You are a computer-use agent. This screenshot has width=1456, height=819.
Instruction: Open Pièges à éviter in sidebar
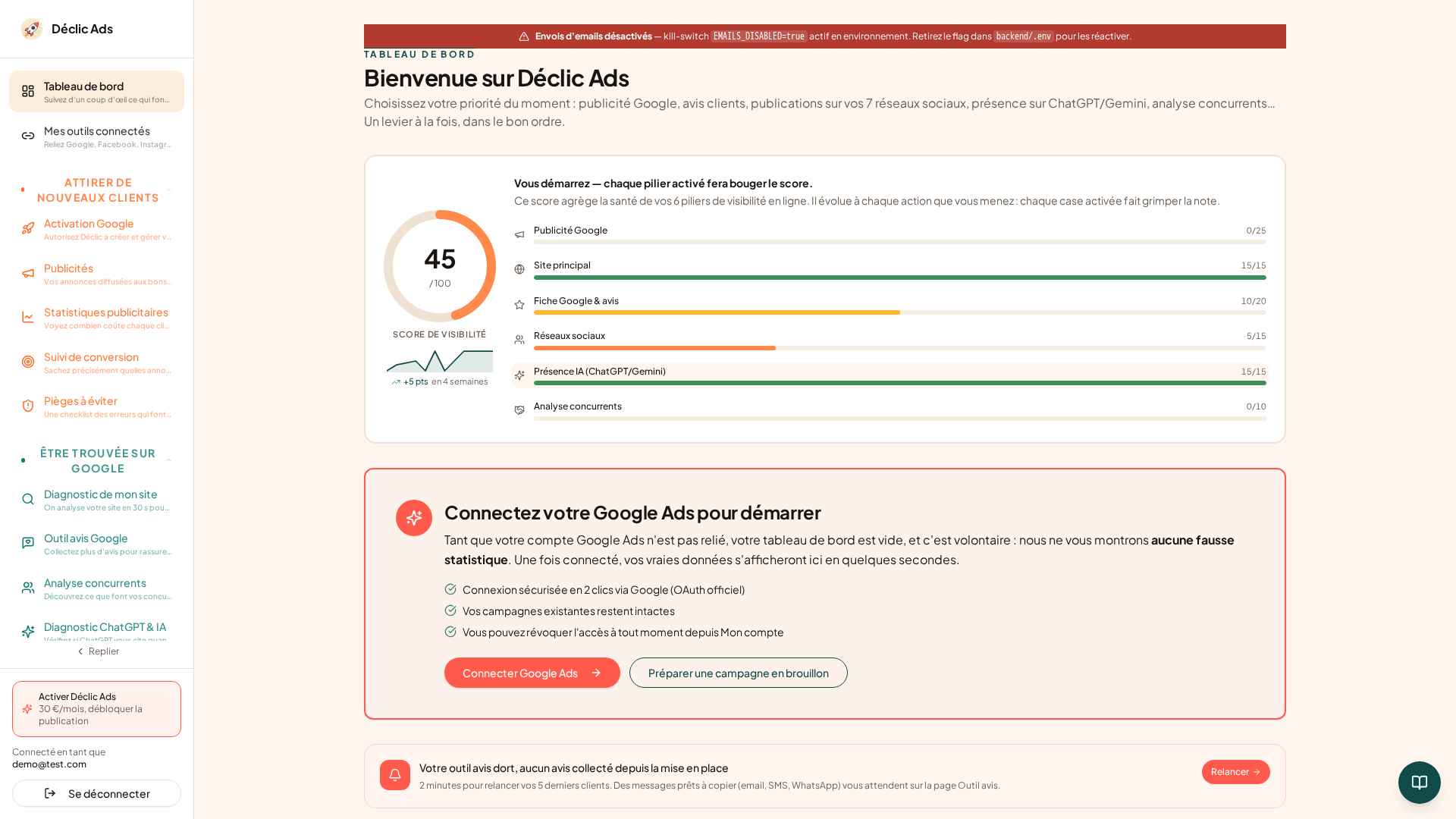[x=96, y=406]
